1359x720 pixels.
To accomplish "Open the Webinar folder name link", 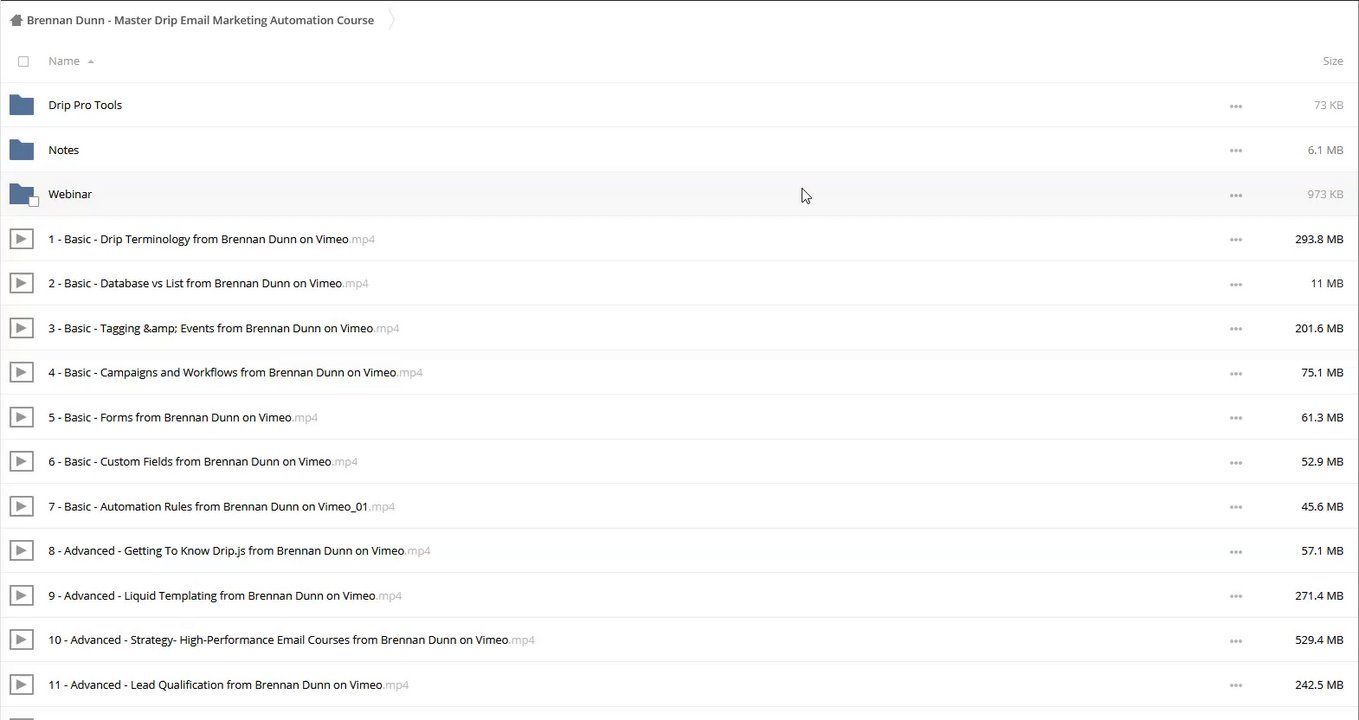I will [x=70, y=194].
